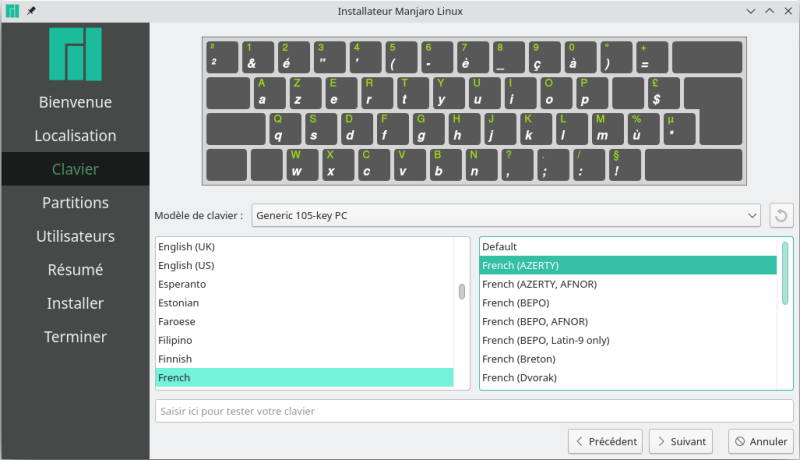Image resolution: width=800 pixels, height=460 pixels.
Task: Click the M key in keyboard preview
Action: [x=608, y=129]
